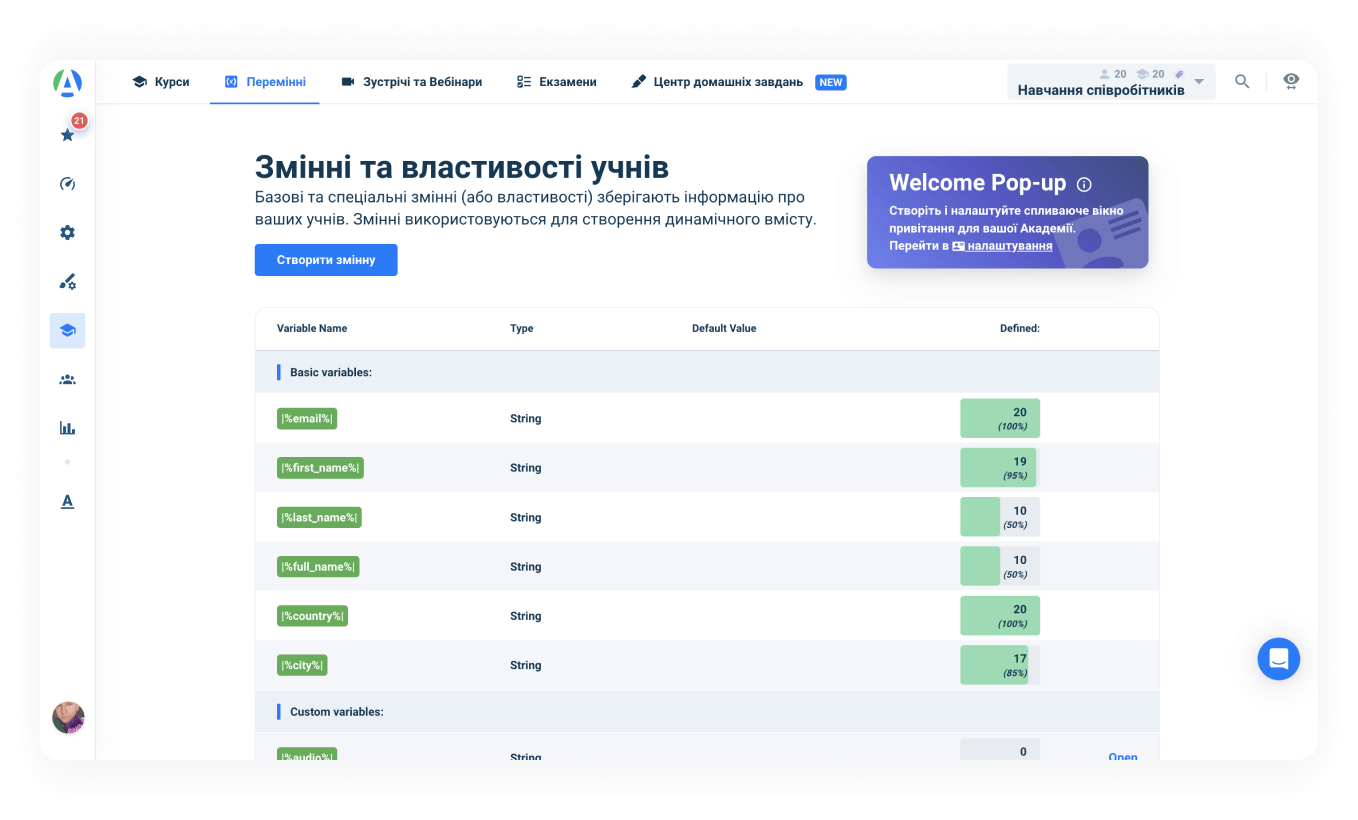
Task: Open the bar chart reports icon
Action: pos(68,428)
